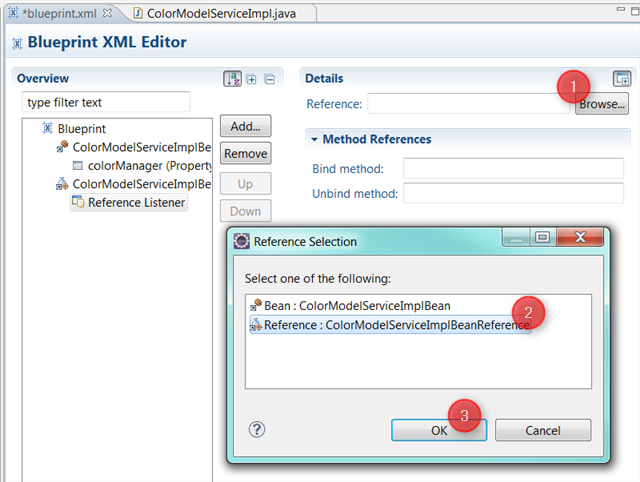The width and height of the screenshot is (640, 482).
Task: Open the ColorModelServiceImpl.java tab
Action: (218, 13)
